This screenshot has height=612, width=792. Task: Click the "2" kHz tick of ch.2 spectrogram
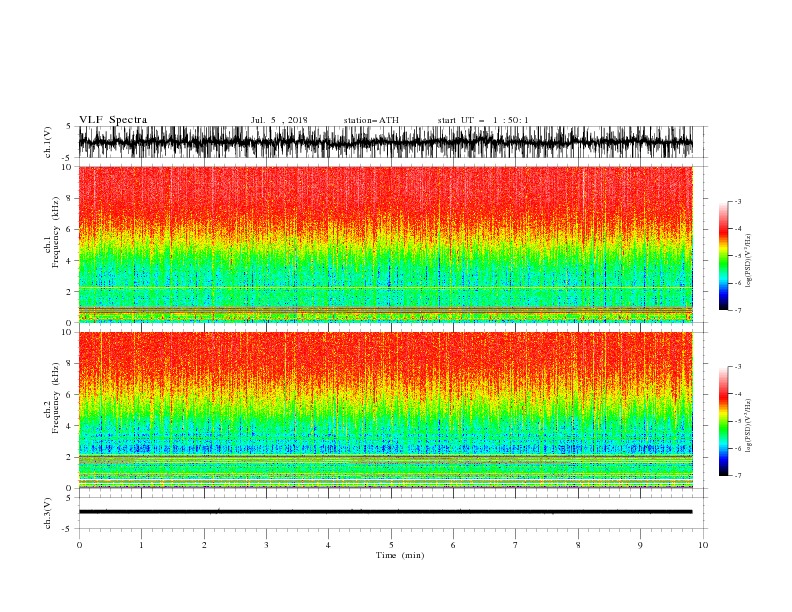[70, 457]
